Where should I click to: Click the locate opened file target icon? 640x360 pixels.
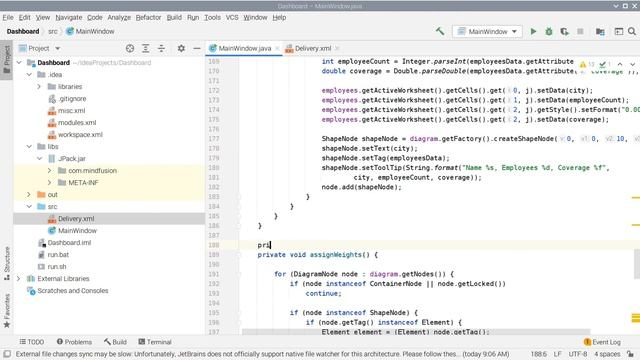click(x=130, y=48)
